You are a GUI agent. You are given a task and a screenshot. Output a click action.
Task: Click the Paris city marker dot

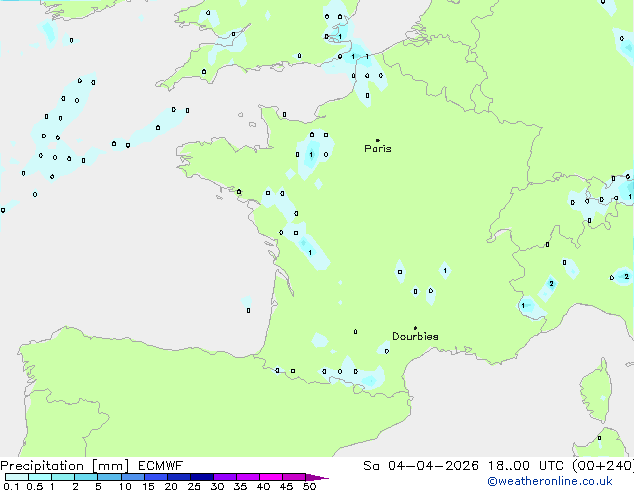[377, 141]
